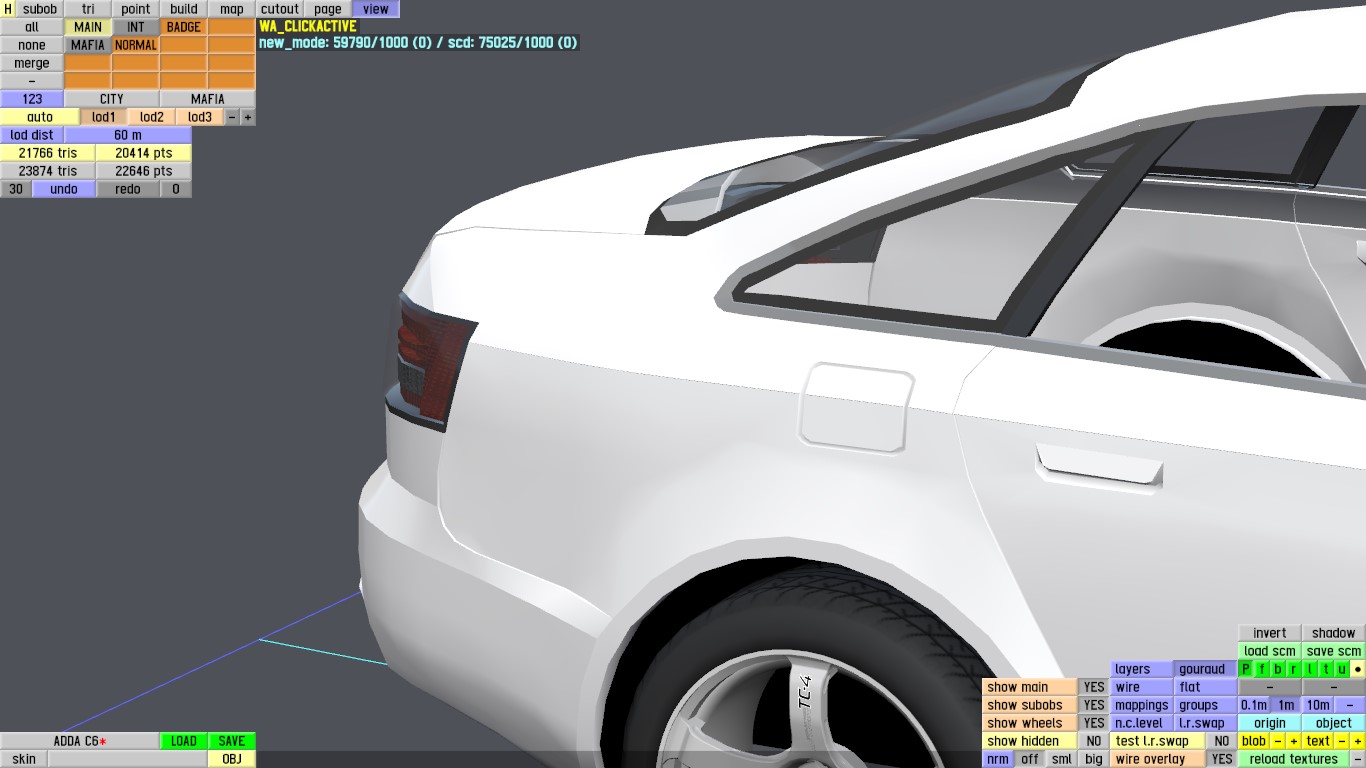This screenshot has height=768, width=1366.
Task: Show all layers with the all button
Action: pos(32,27)
